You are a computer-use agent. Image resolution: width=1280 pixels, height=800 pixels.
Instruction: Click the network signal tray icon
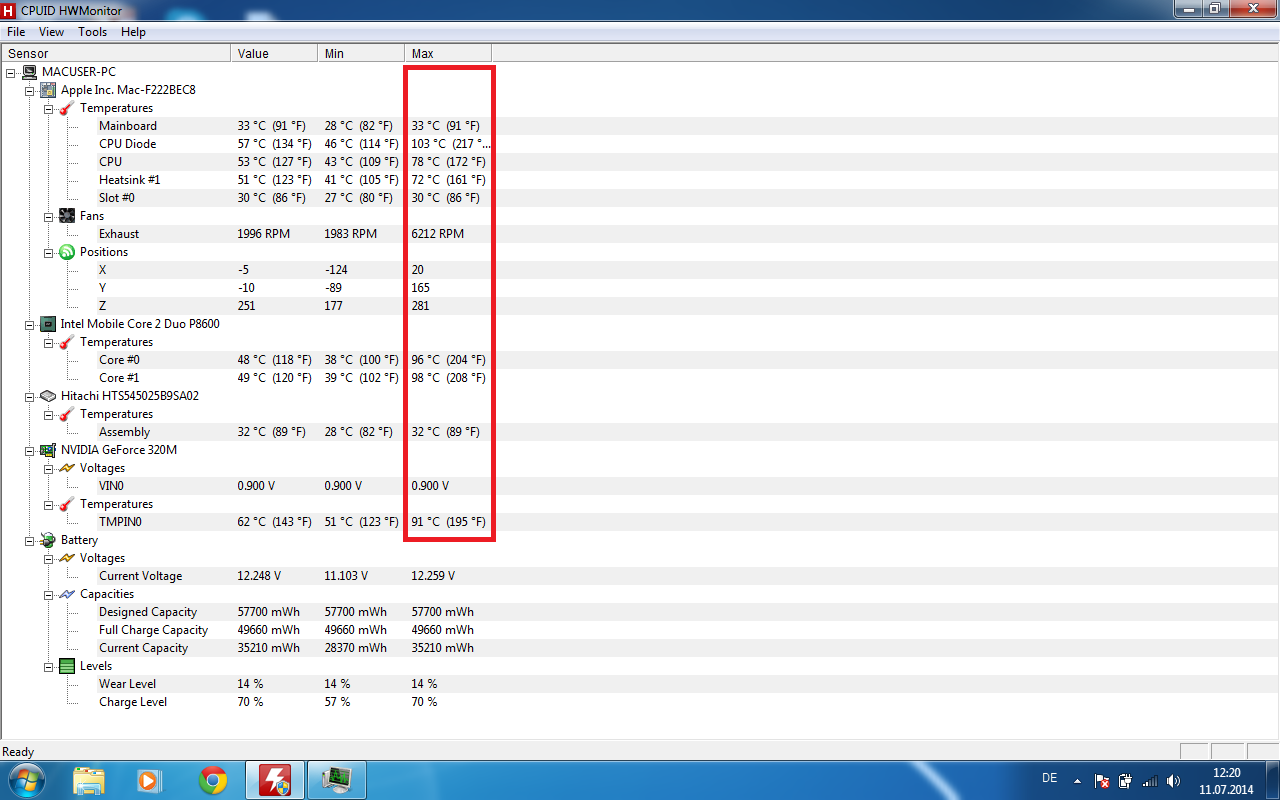(1149, 781)
